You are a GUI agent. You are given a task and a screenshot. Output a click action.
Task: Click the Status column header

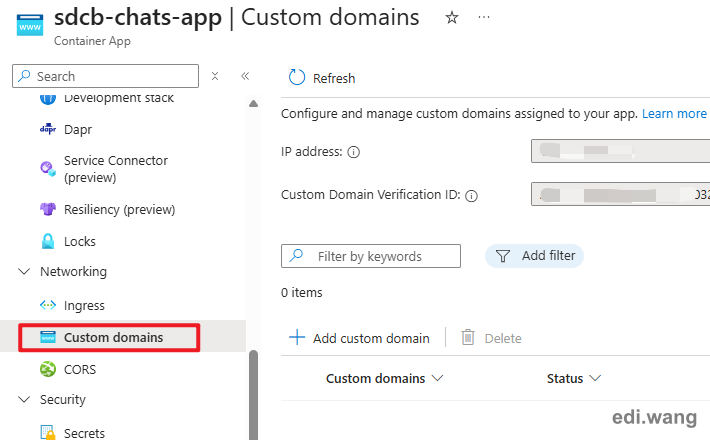coord(565,378)
